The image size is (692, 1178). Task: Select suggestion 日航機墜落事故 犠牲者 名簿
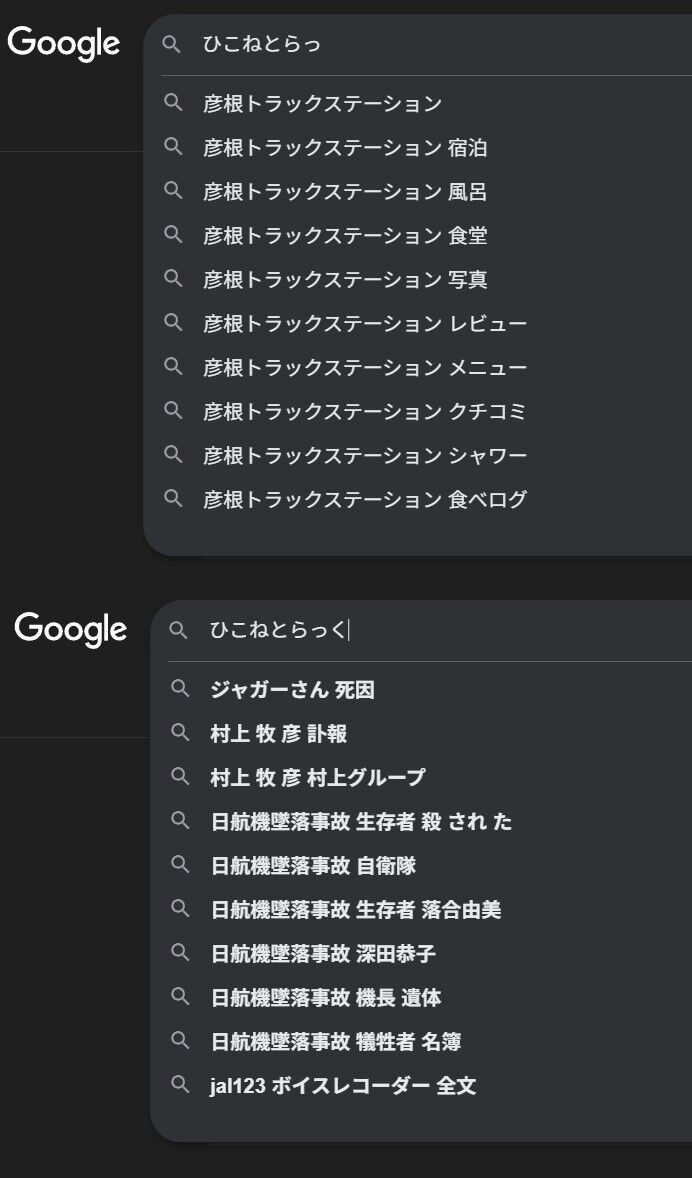[335, 1041]
